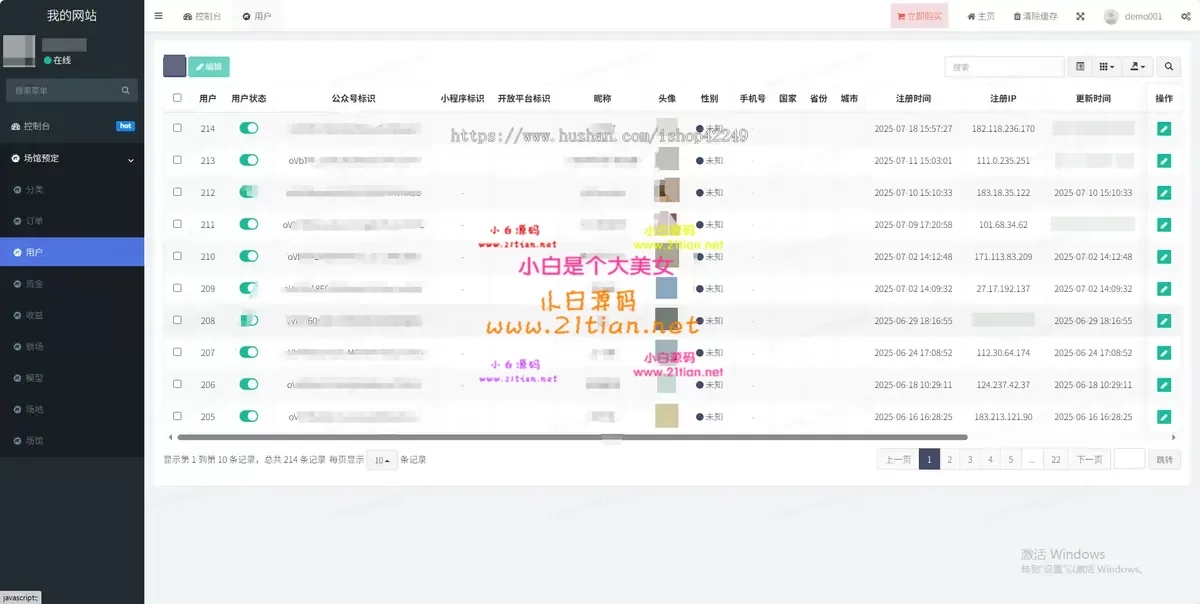Go to page 3 in pagination
This screenshot has height=604, width=1200.
[x=969, y=458]
